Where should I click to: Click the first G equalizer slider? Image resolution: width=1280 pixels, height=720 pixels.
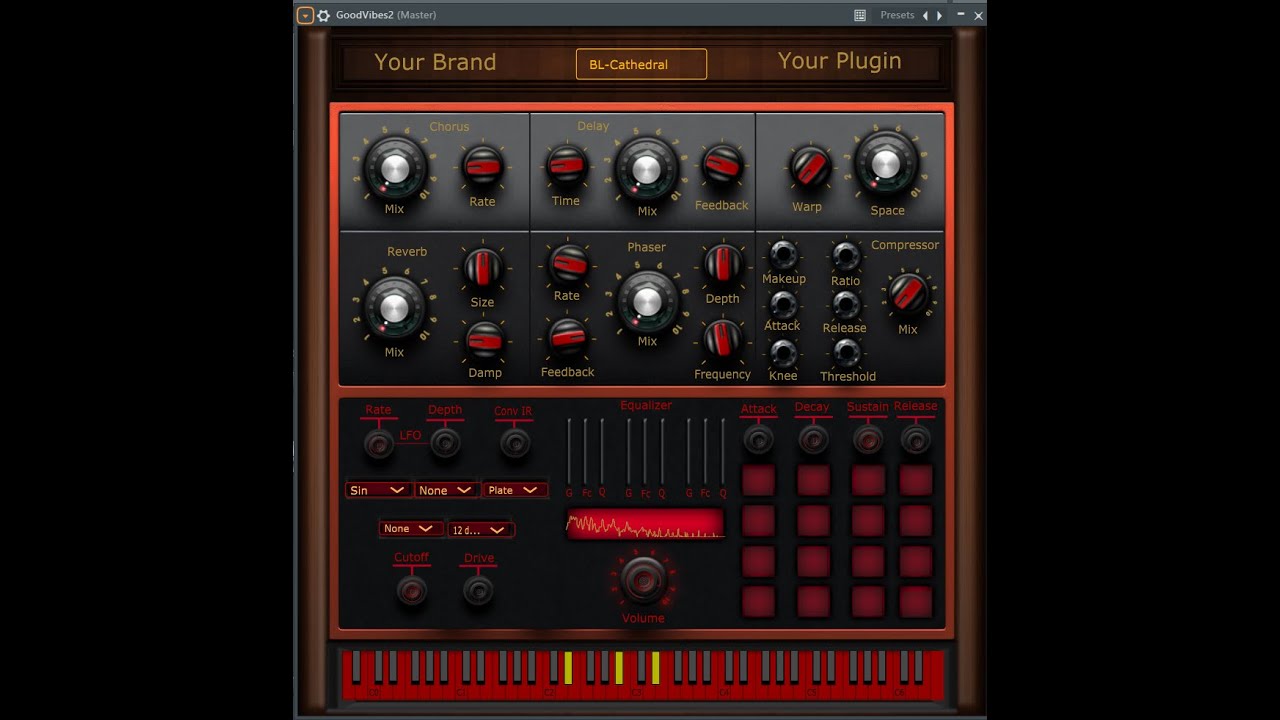click(x=569, y=452)
